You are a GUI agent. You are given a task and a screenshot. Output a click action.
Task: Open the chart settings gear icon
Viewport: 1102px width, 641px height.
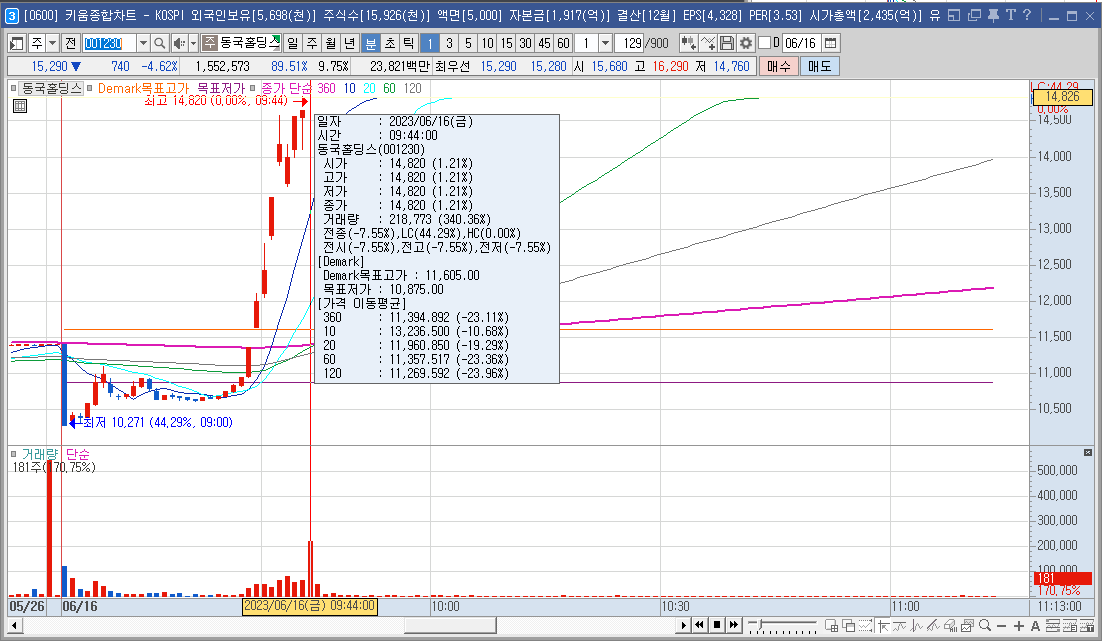(x=746, y=43)
